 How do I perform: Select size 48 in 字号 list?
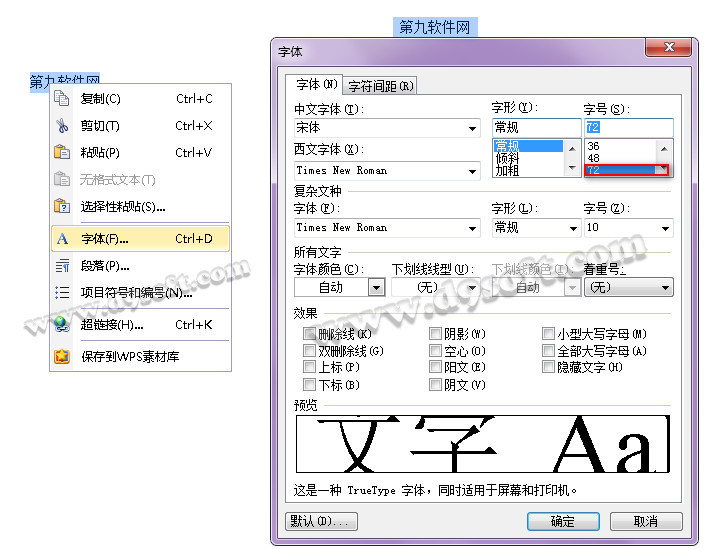pyautogui.click(x=620, y=158)
